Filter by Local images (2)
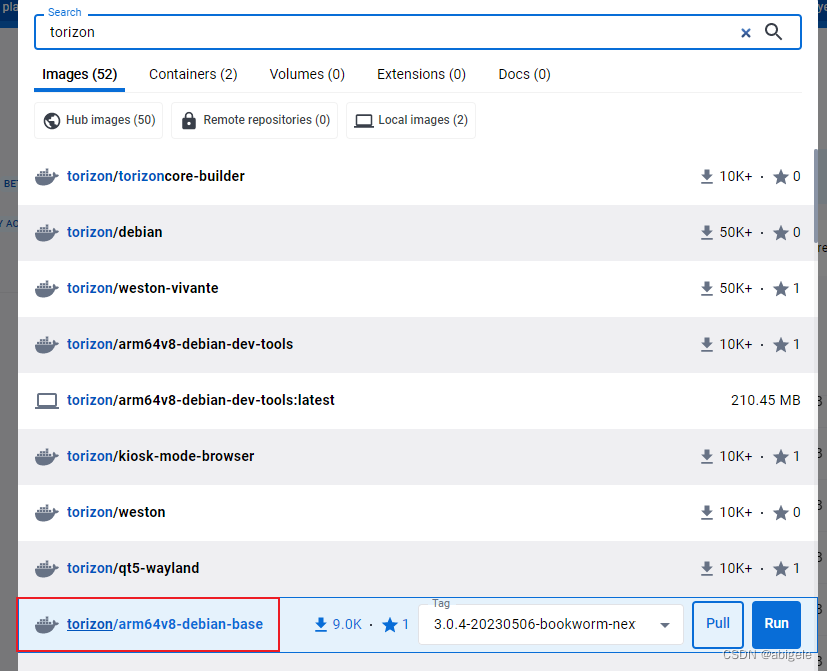Screen dimensions: 827x671 pyautogui.click(x=411, y=120)
